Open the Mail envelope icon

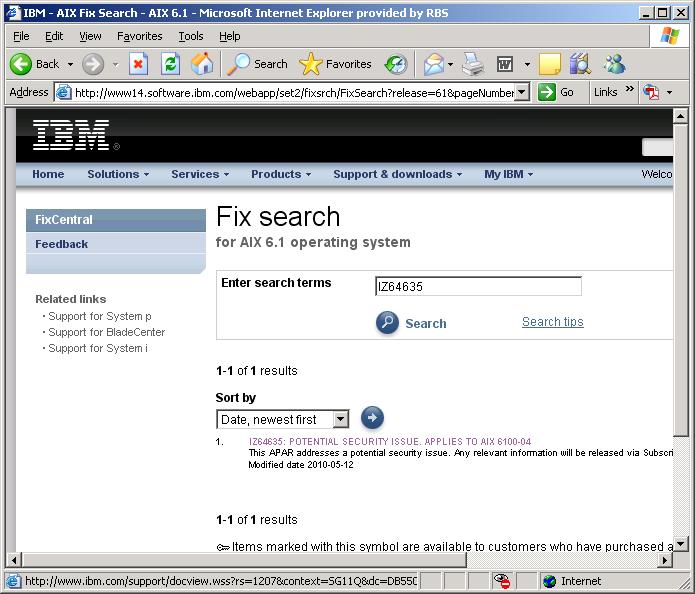pyautogui.click(x=433, y=64)
